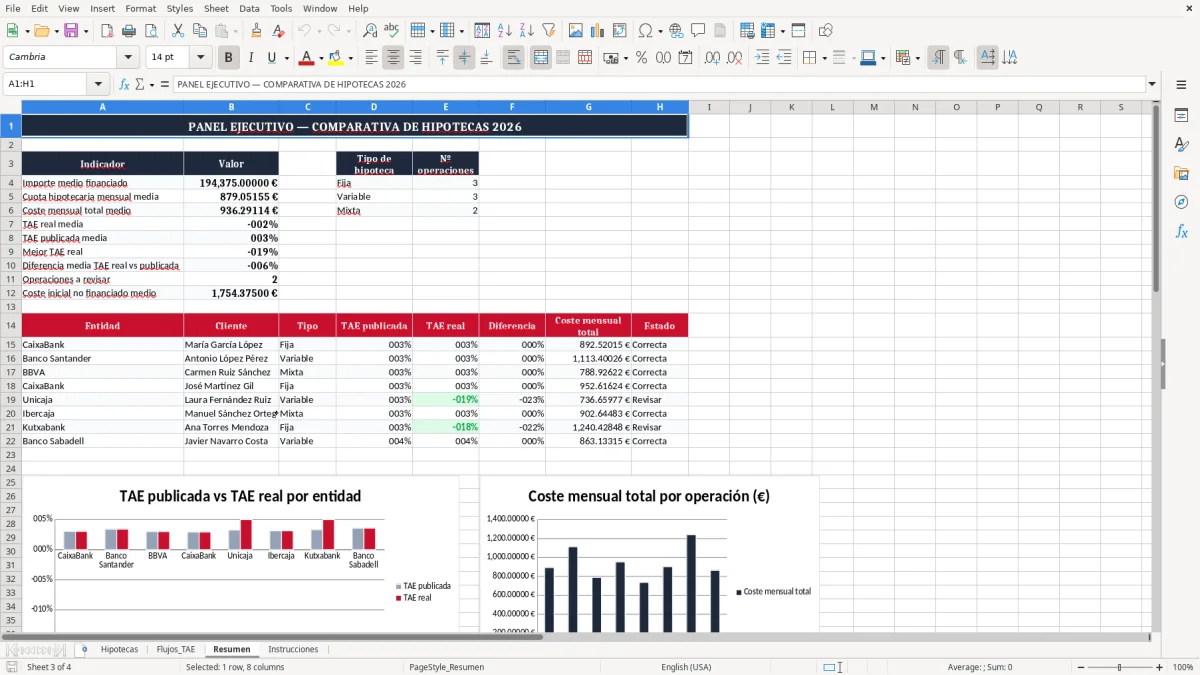Switch to Instrucciones sheet tab
Viewport: 1200px width, 675px height.
tap(293, 649)
